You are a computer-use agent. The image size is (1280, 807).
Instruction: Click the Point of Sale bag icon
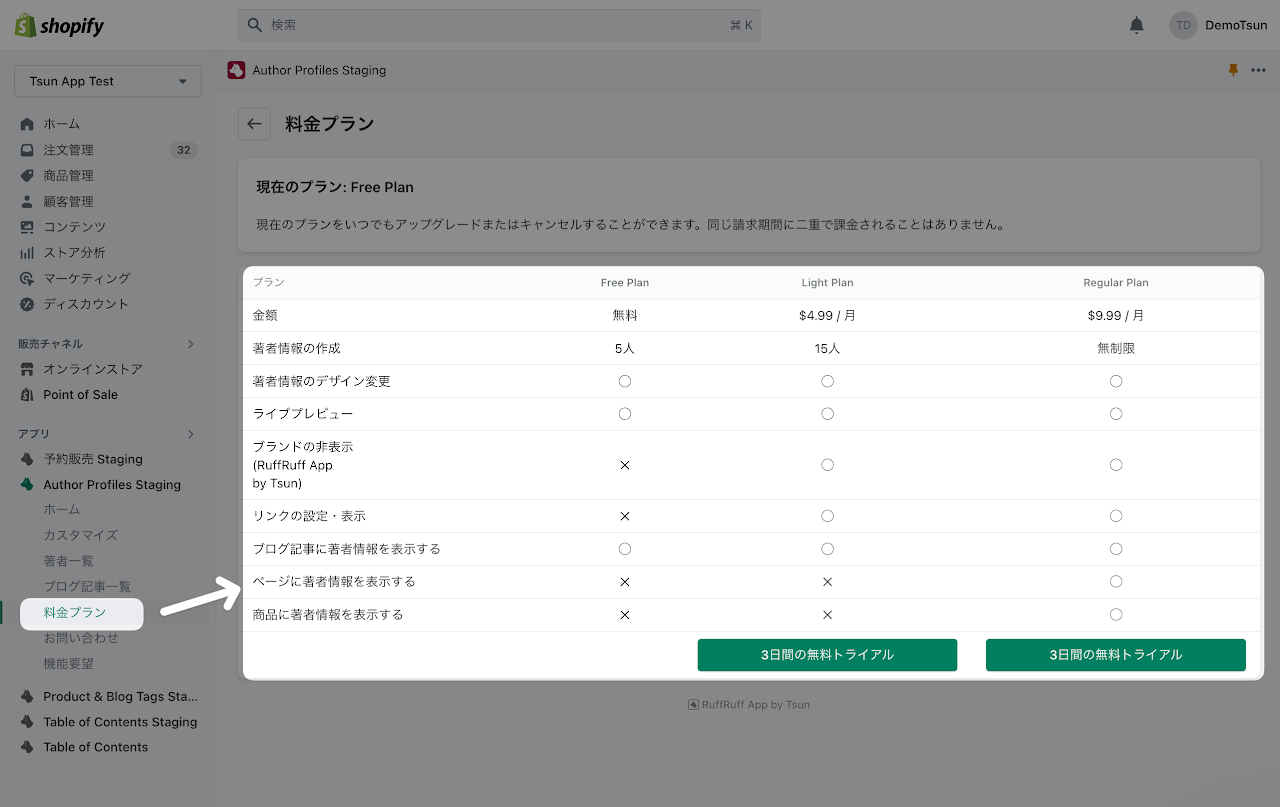[27, 395]
